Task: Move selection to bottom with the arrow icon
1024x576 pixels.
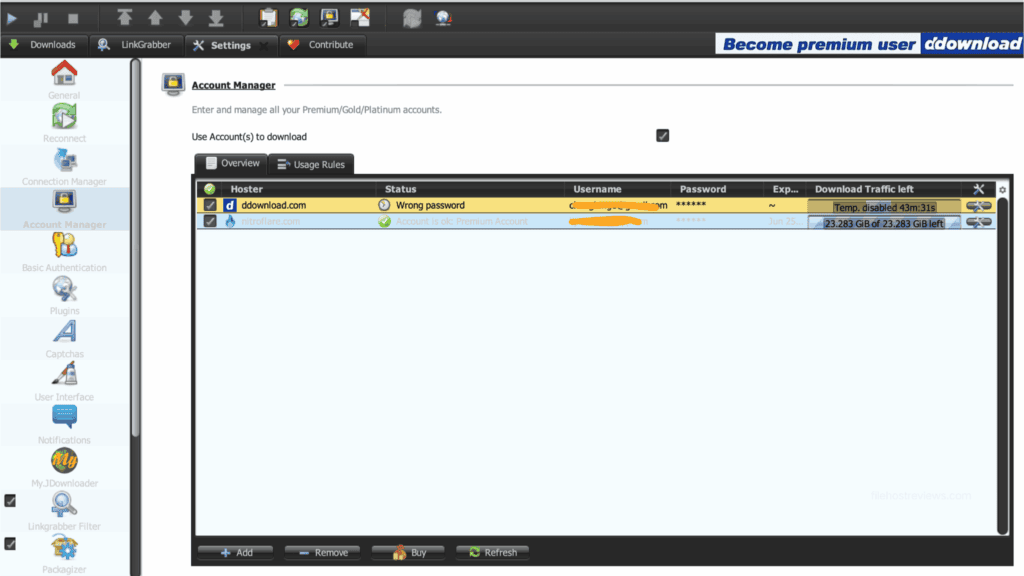Action: [x=216, y=18]
